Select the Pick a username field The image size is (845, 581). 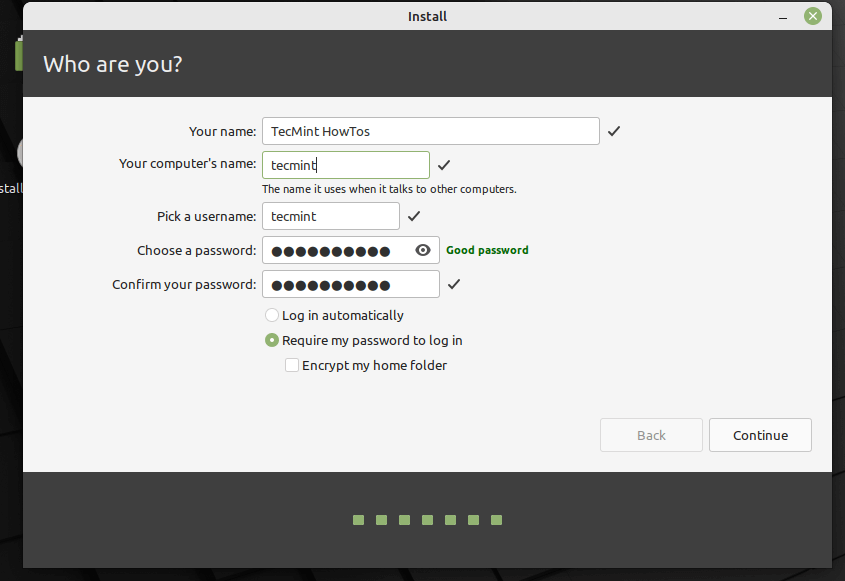click(330, 216)
